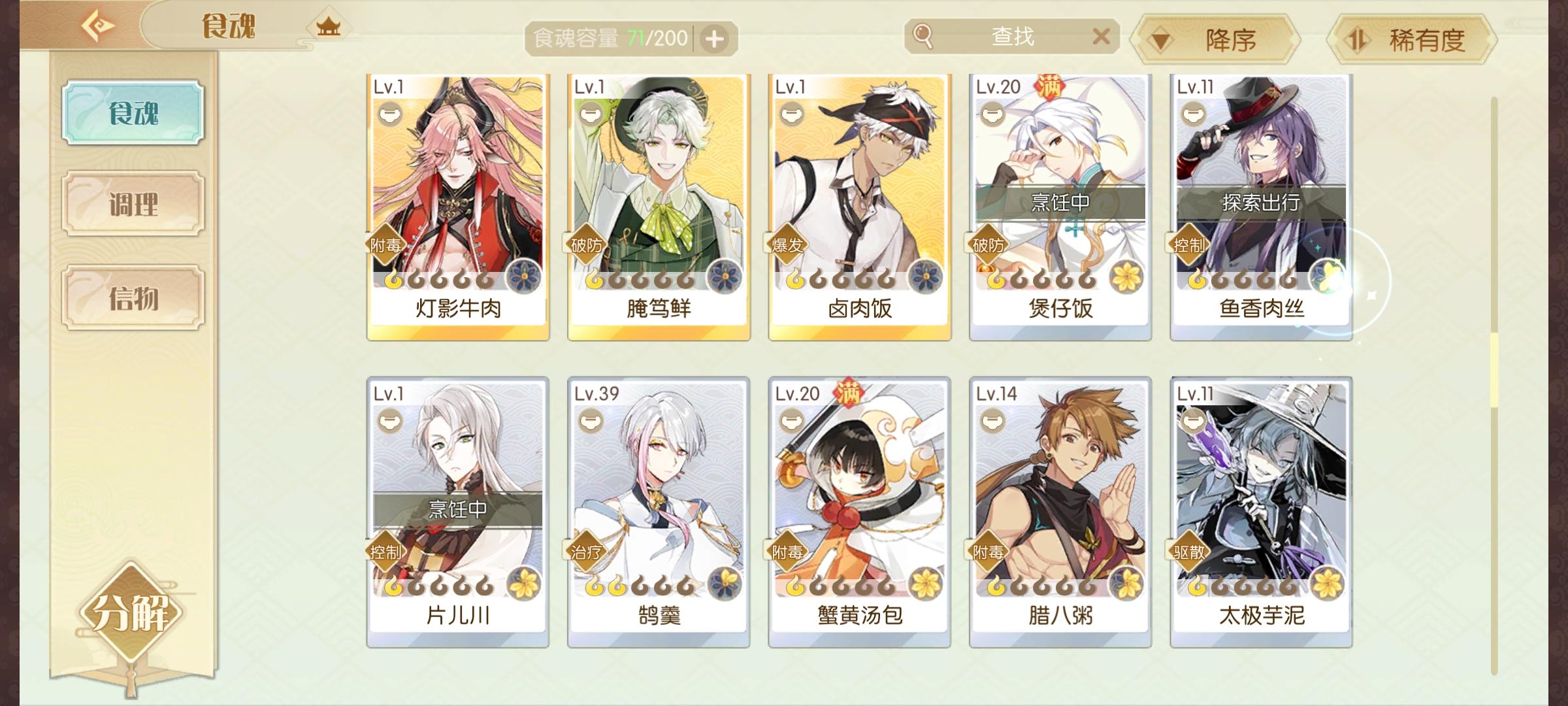Tap the 治疗 badge on 鹄羹 card
This screenshot has height=706, width=1568.
[586, 552]
